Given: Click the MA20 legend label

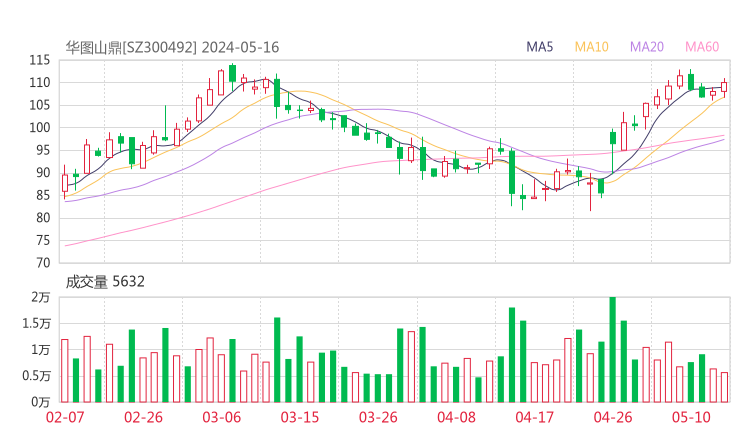Looking at the screenshot, I should tap(647, 47).
